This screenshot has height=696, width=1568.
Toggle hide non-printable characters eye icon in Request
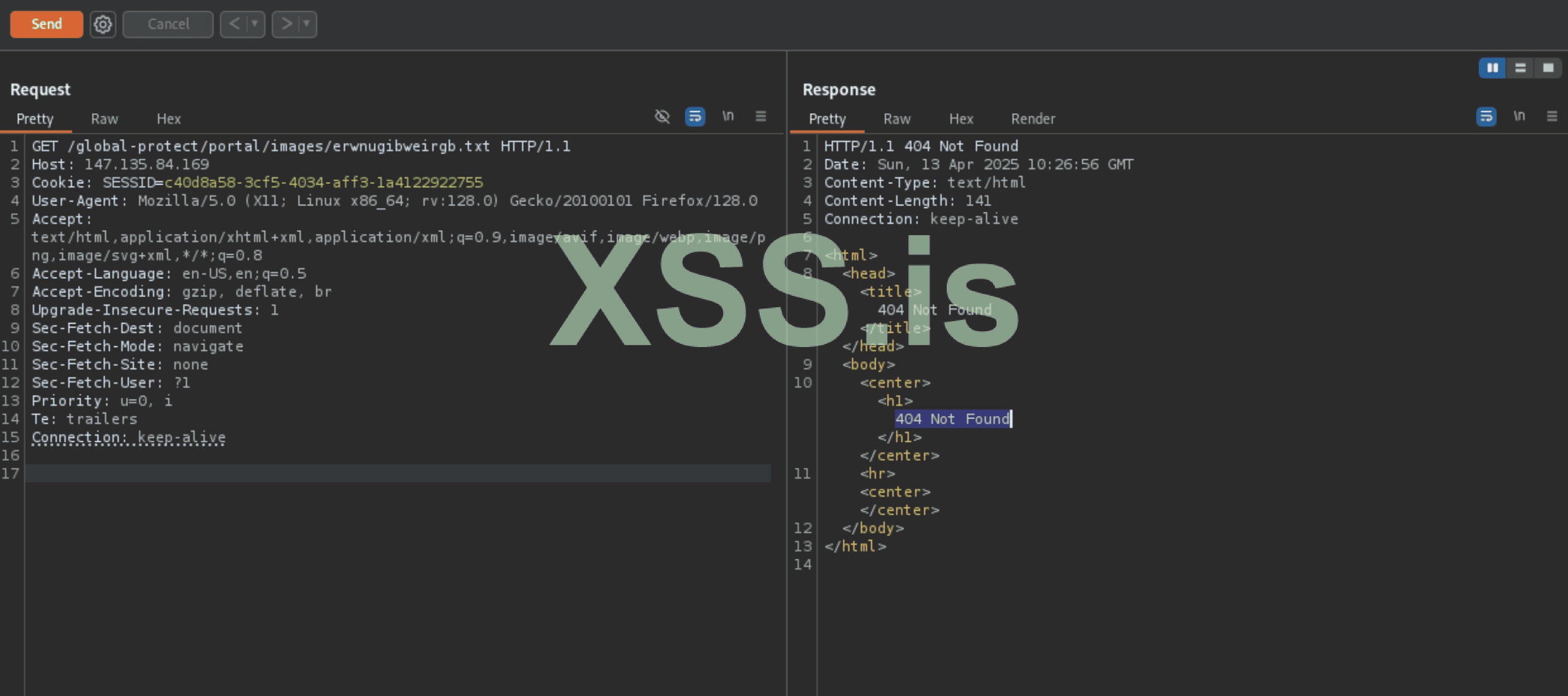[x=662, y=116]
